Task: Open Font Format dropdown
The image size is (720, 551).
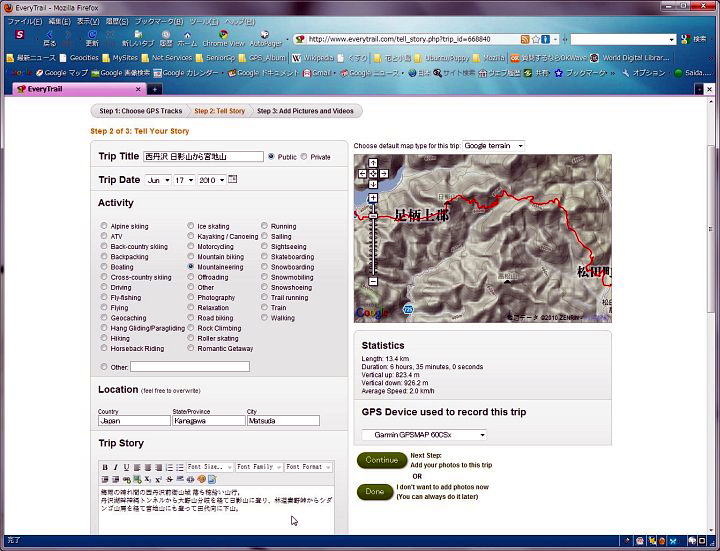Action: 308,467
